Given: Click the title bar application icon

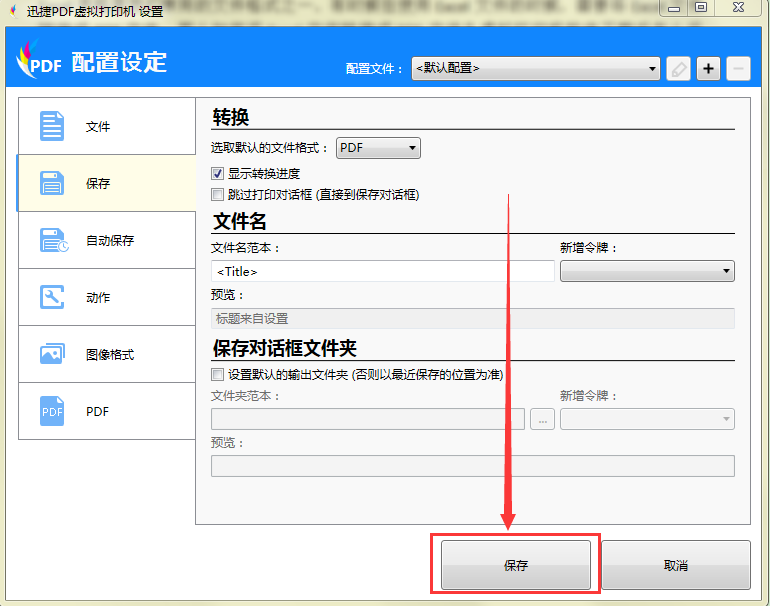Looking at the screenshot, I should pos(14,11).
